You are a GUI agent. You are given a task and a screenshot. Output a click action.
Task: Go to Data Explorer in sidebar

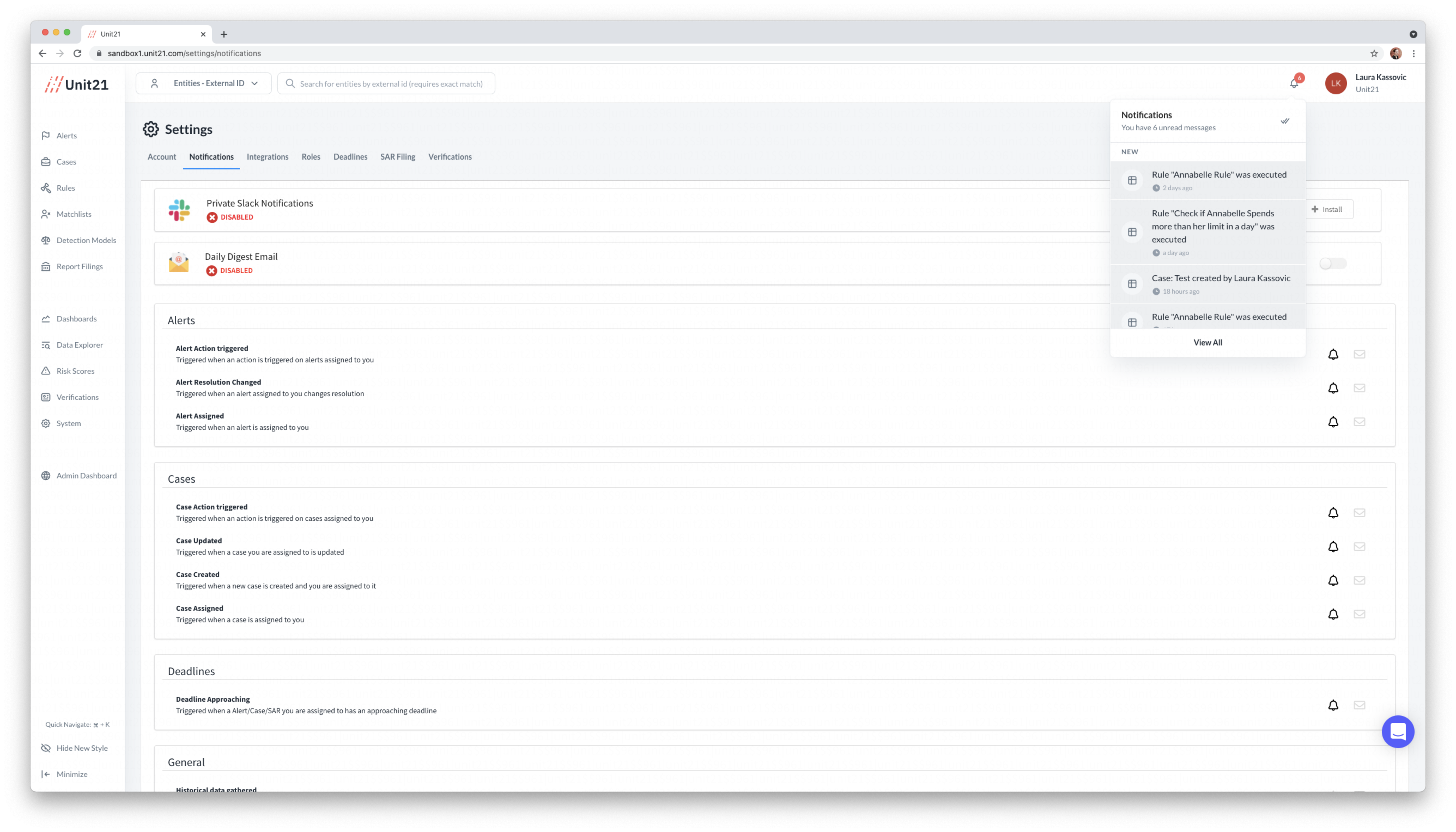[80, 345]
